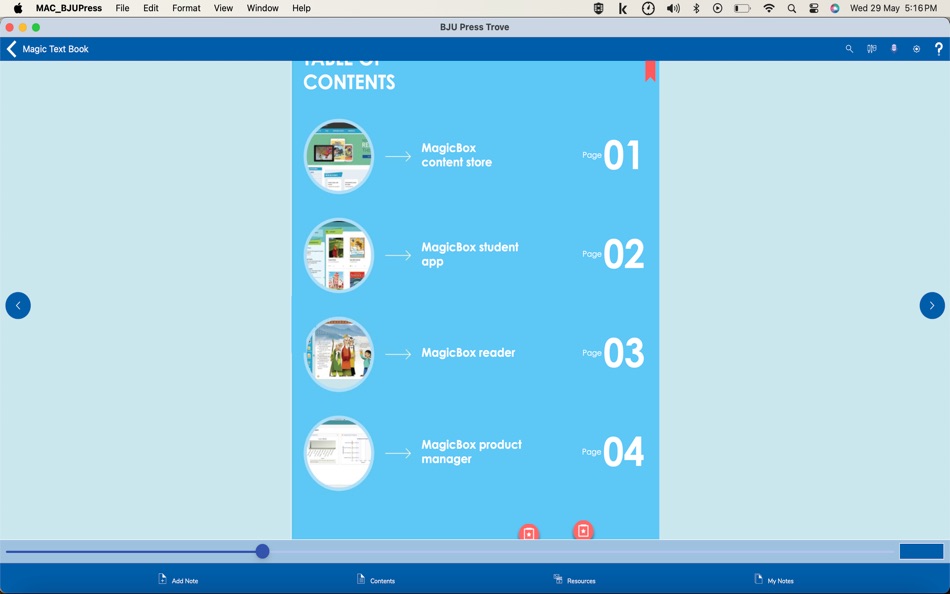The image size is (950, 594).
Task: Click the page progress slider handle
Action: point(262,551)
